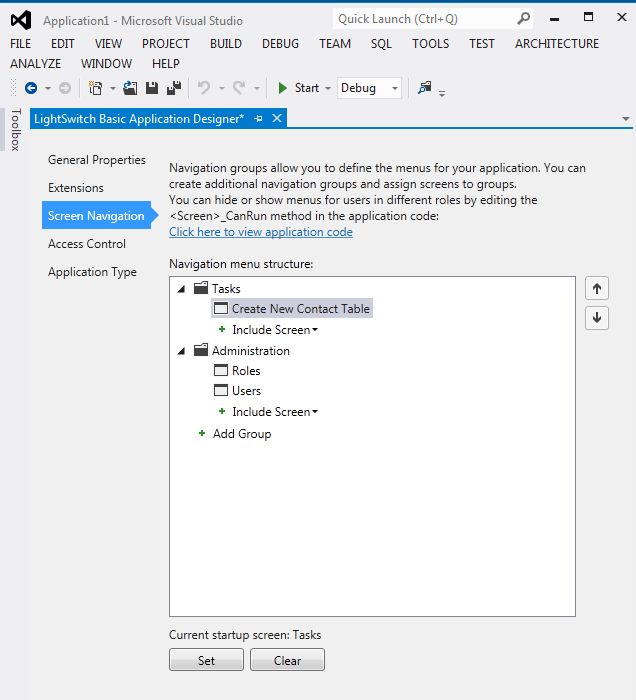Viewport: 636px width, 700px height.
Task: Click here to view application code link
Action: click(x=261, y=232)
